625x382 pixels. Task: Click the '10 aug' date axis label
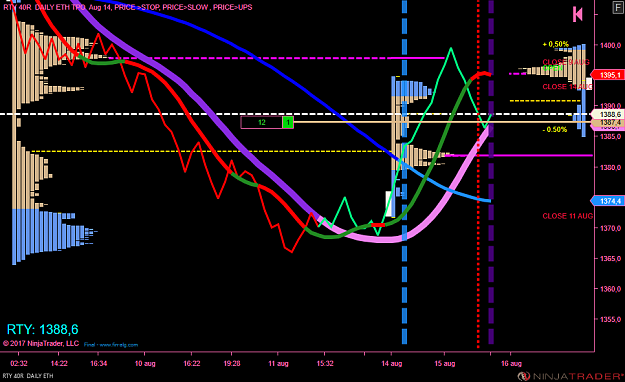click(x=145, y=364)
